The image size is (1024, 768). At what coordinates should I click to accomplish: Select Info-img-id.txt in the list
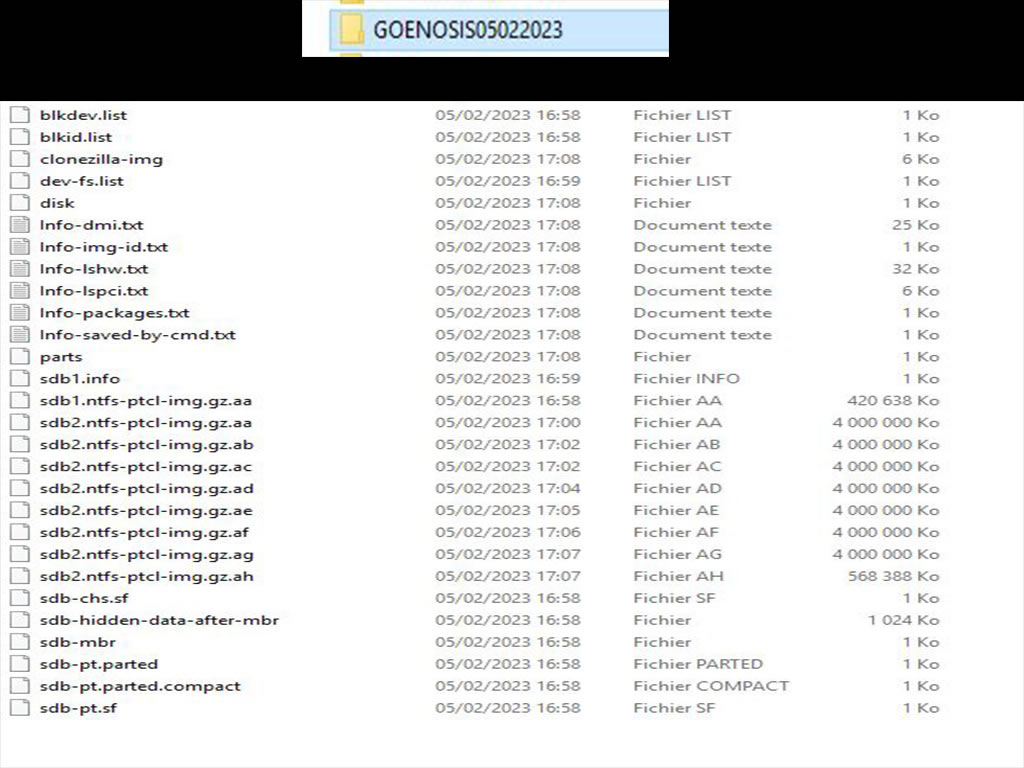point(104,247)
